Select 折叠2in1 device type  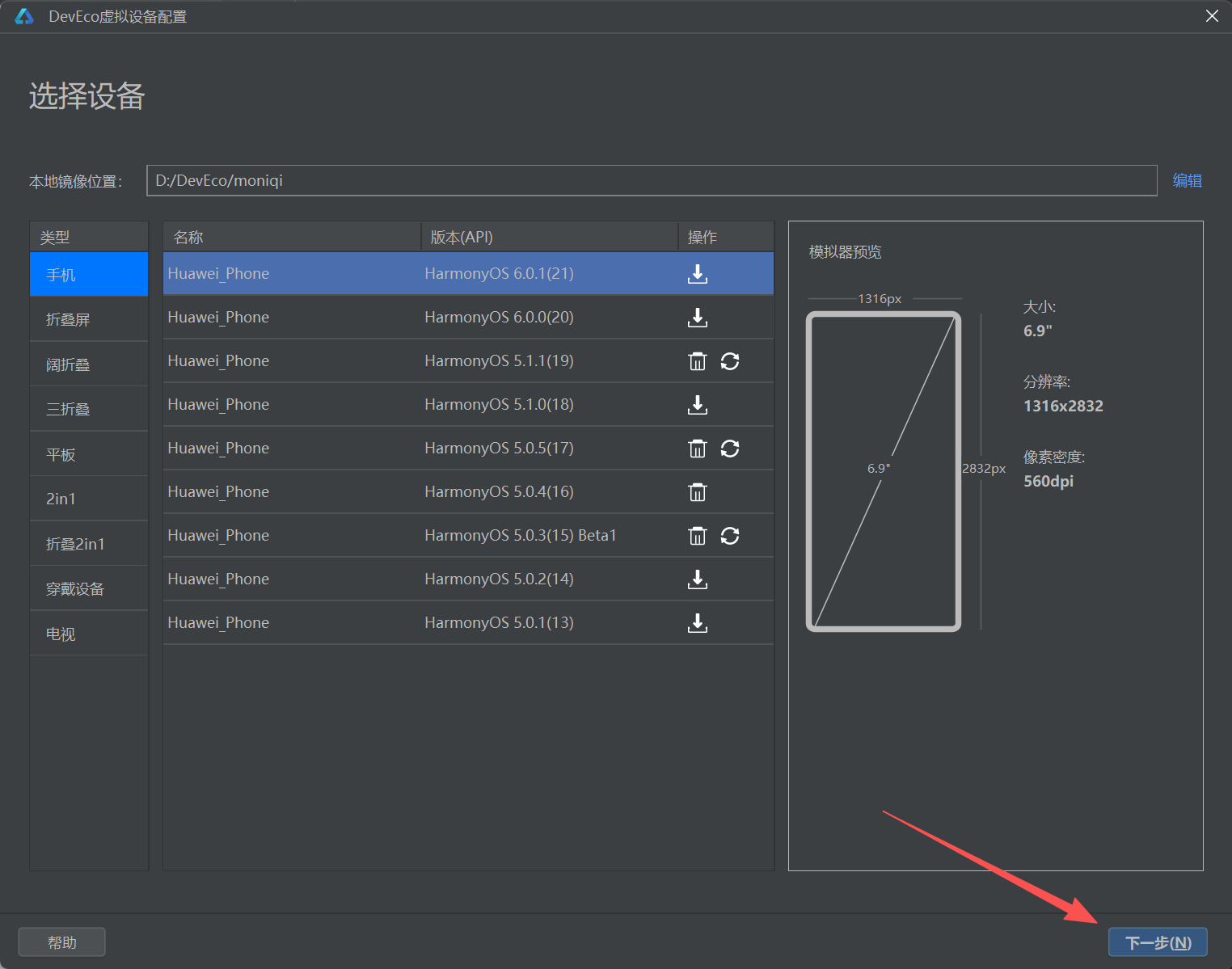point(89,544)
